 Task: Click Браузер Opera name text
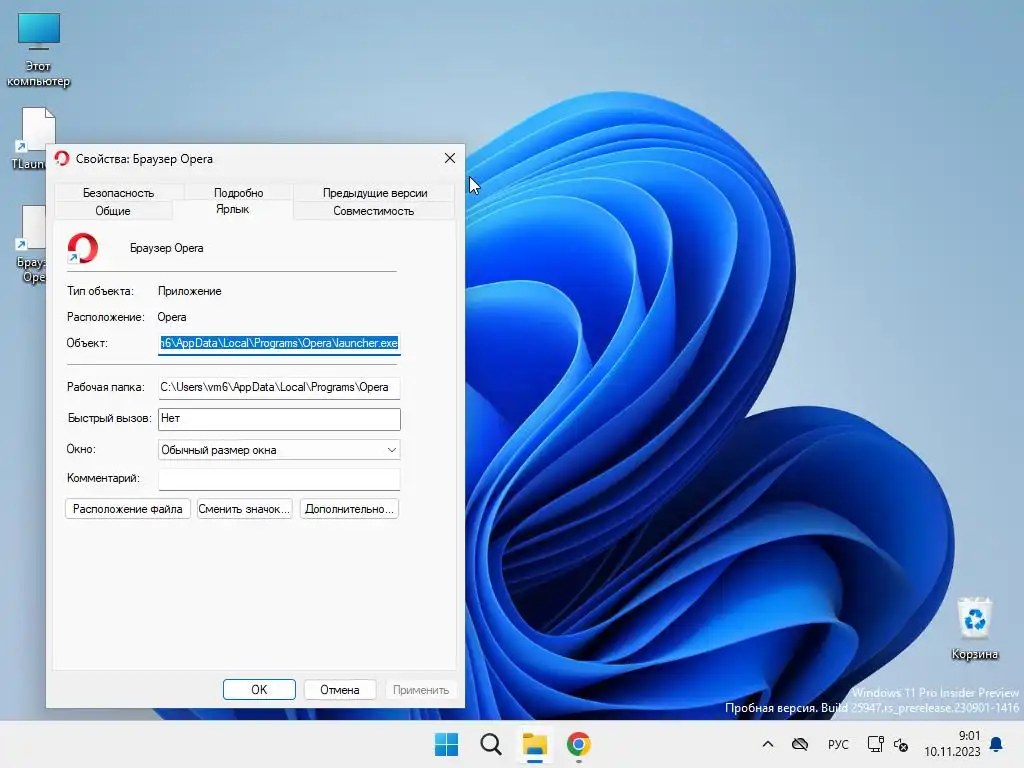click(167, 248)
